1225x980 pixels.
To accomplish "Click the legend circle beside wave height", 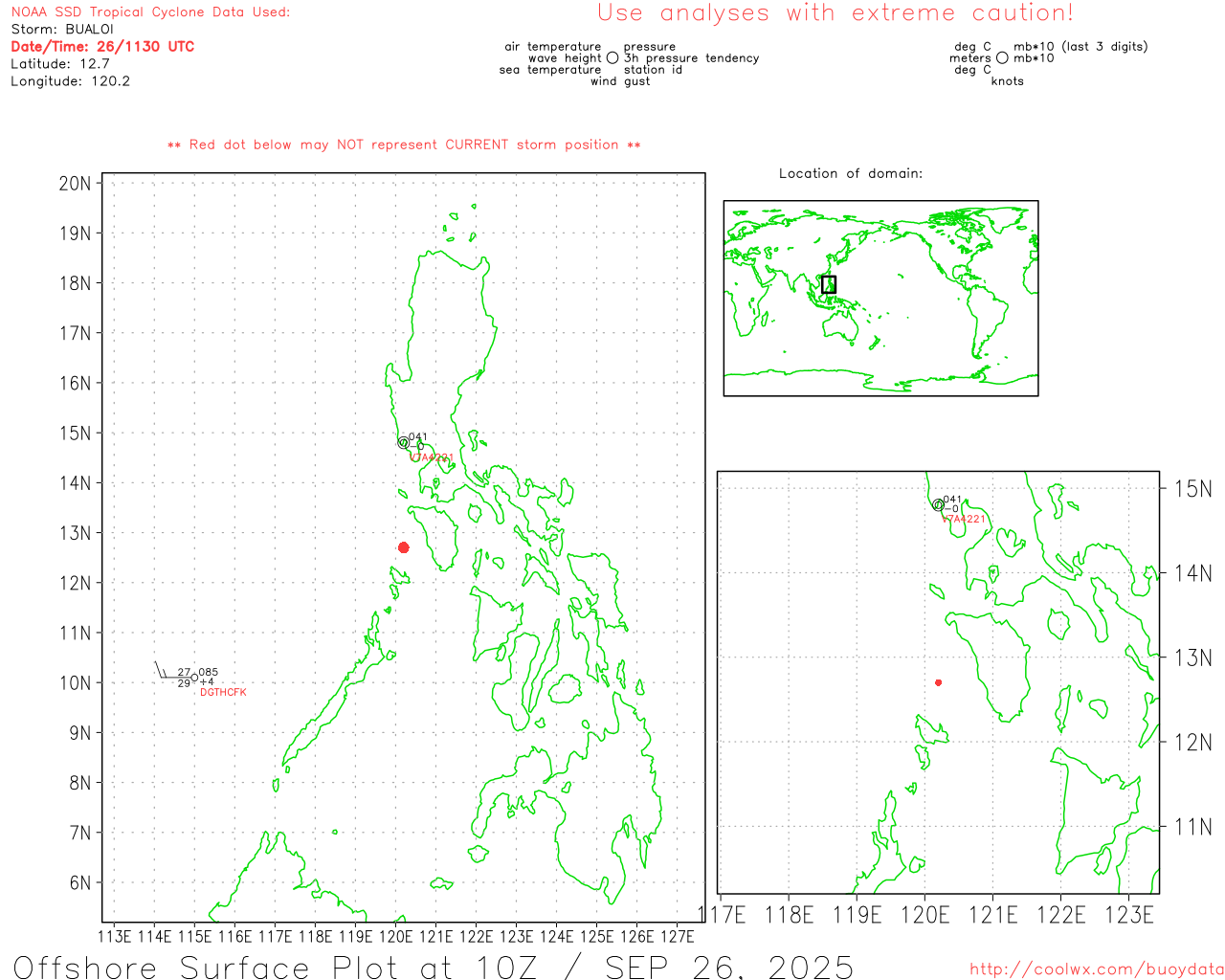I will pos(612,58).
